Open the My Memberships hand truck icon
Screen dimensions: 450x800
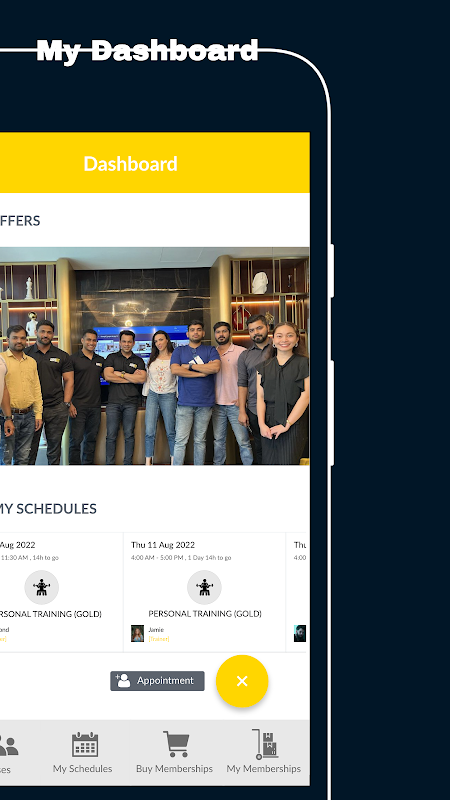point(265,744)
